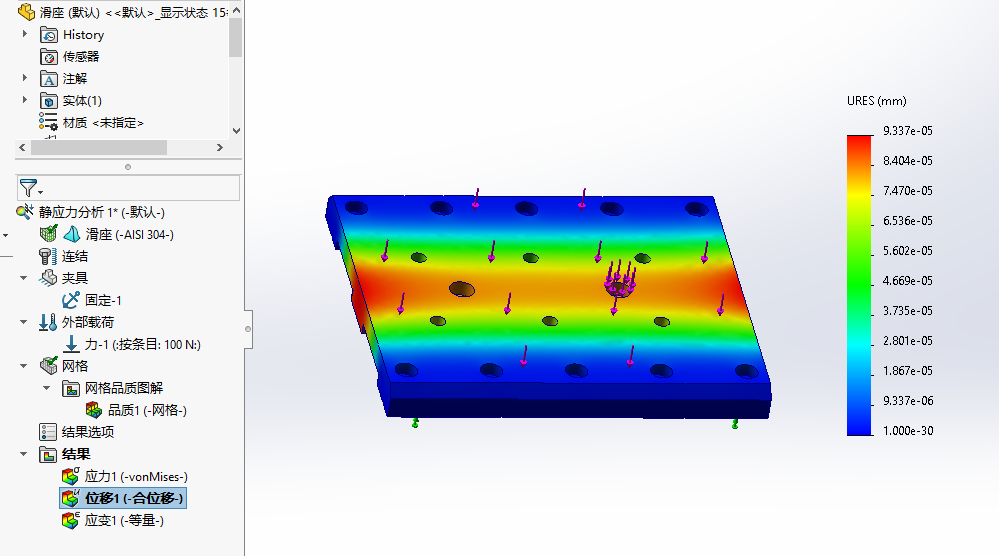Select 应变1 (-等量-) result
The width and height of the screenshot is (999, 556).
pos(124,520)
